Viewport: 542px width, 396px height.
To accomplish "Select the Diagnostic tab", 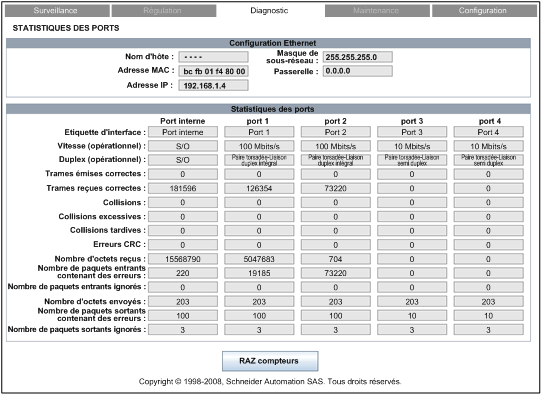I will [x=270, y=10].
